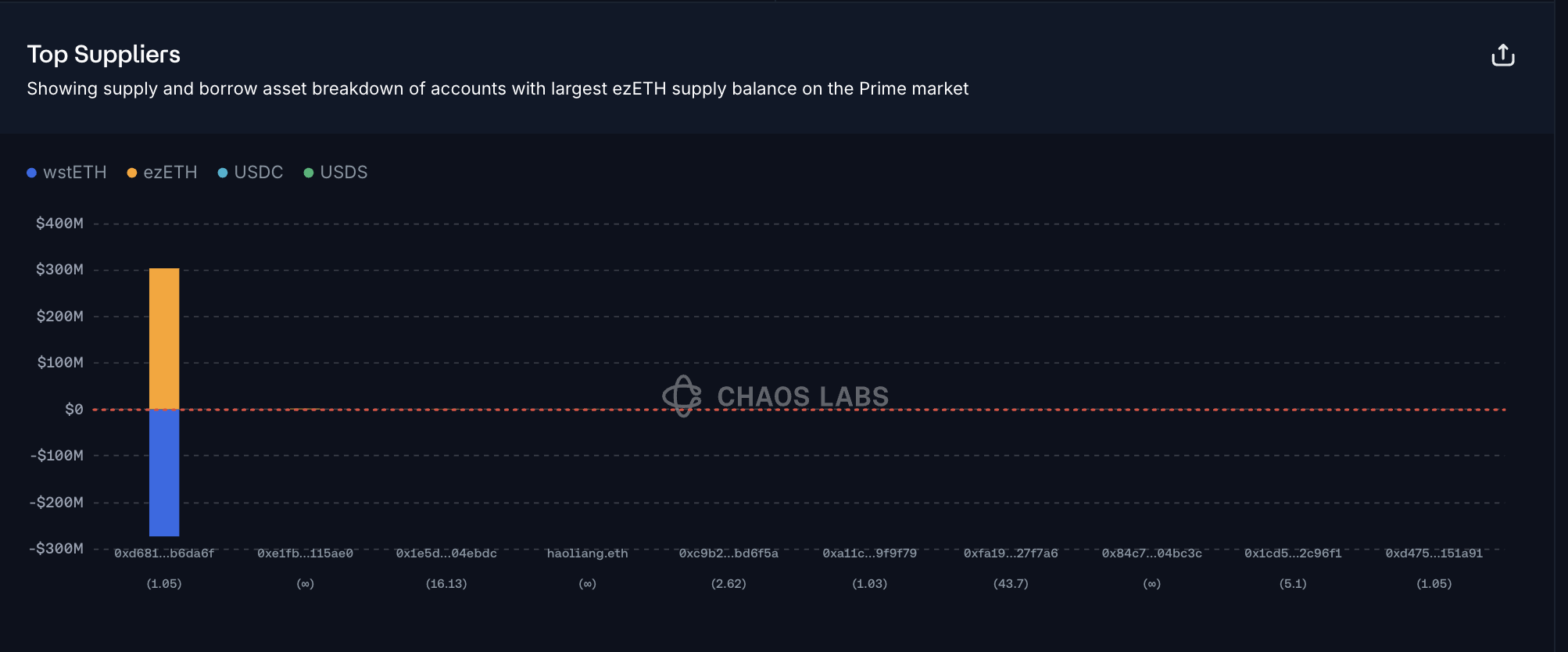Image resolution: width=1568 pixels, height=652 pixels.
Task: Click the haoliang.eth account label
Action: coord(588,553)
